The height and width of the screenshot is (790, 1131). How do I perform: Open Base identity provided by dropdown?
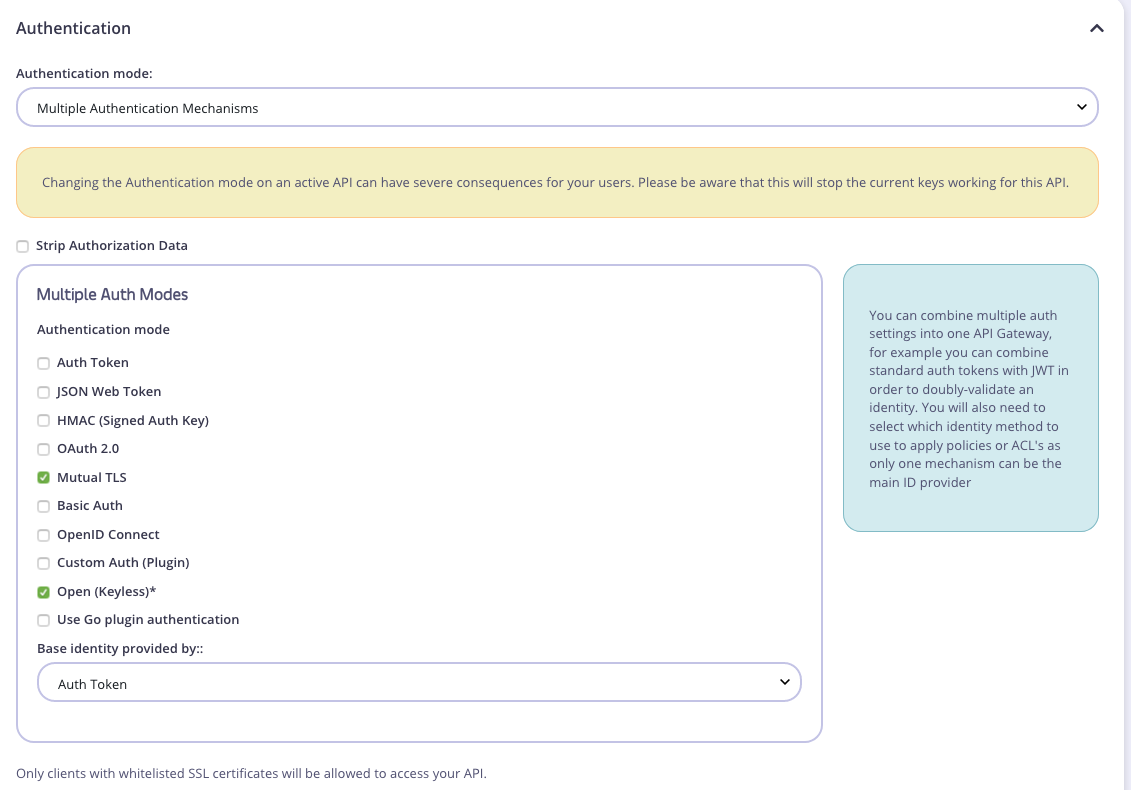click(x=419, y=684)
